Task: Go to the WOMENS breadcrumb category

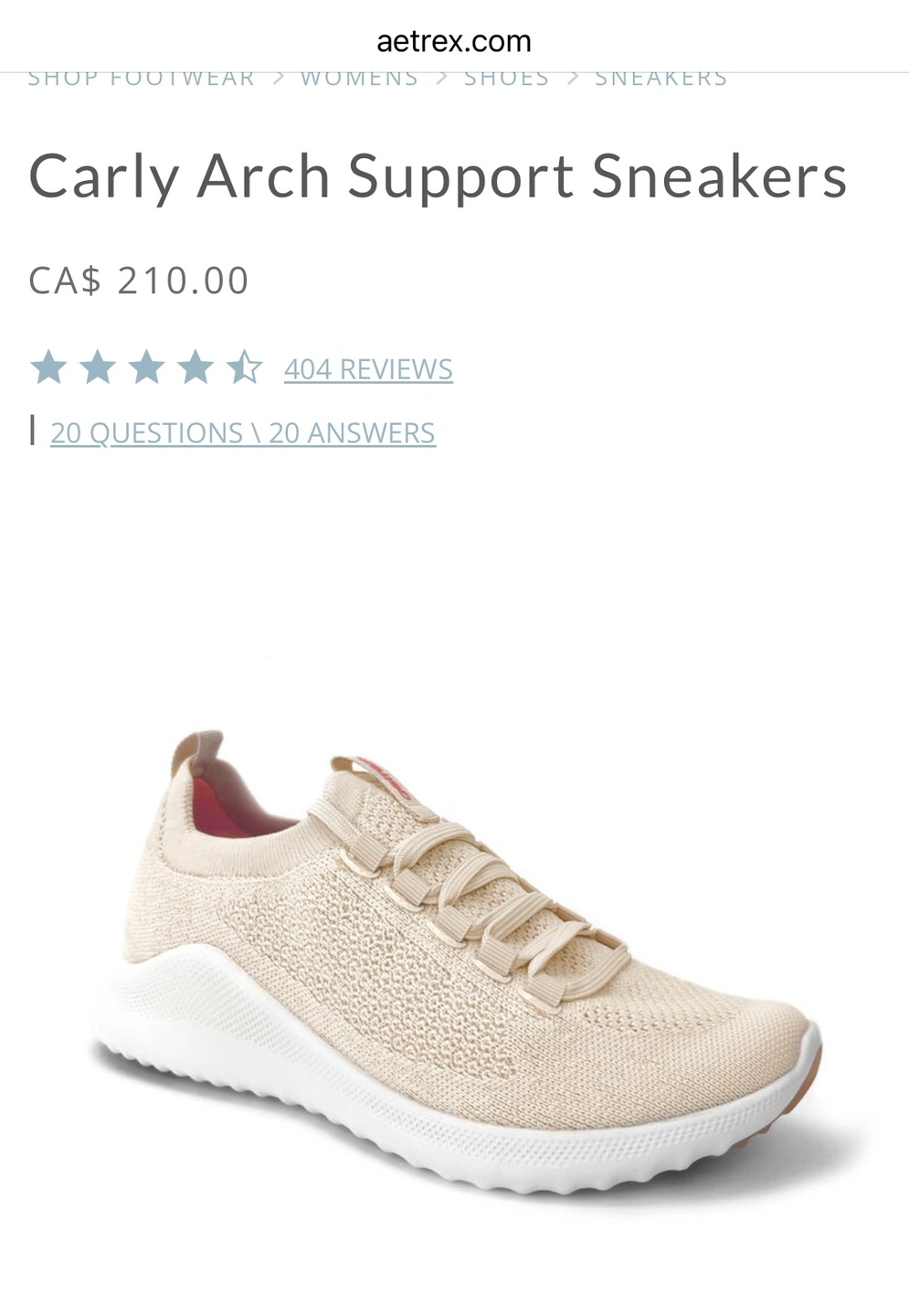Action: [x=359, y=80]
